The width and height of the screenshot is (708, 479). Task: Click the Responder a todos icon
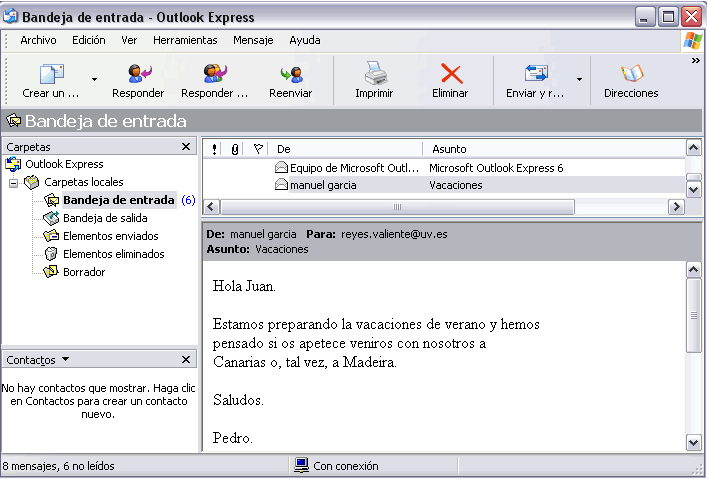pyautogui.click(x=215, y=74)
